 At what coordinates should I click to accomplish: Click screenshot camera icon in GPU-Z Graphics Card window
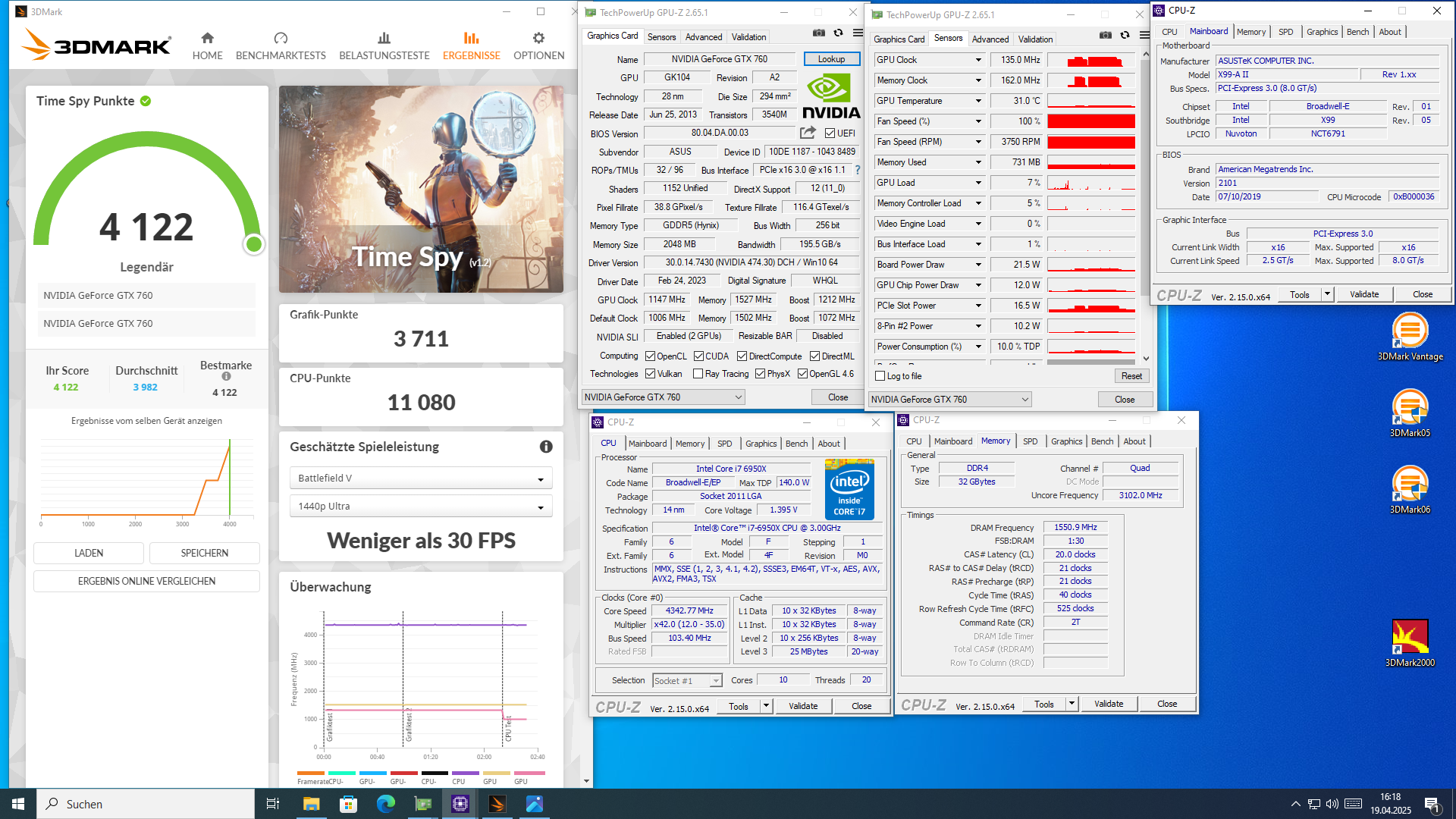click(819, 33)
